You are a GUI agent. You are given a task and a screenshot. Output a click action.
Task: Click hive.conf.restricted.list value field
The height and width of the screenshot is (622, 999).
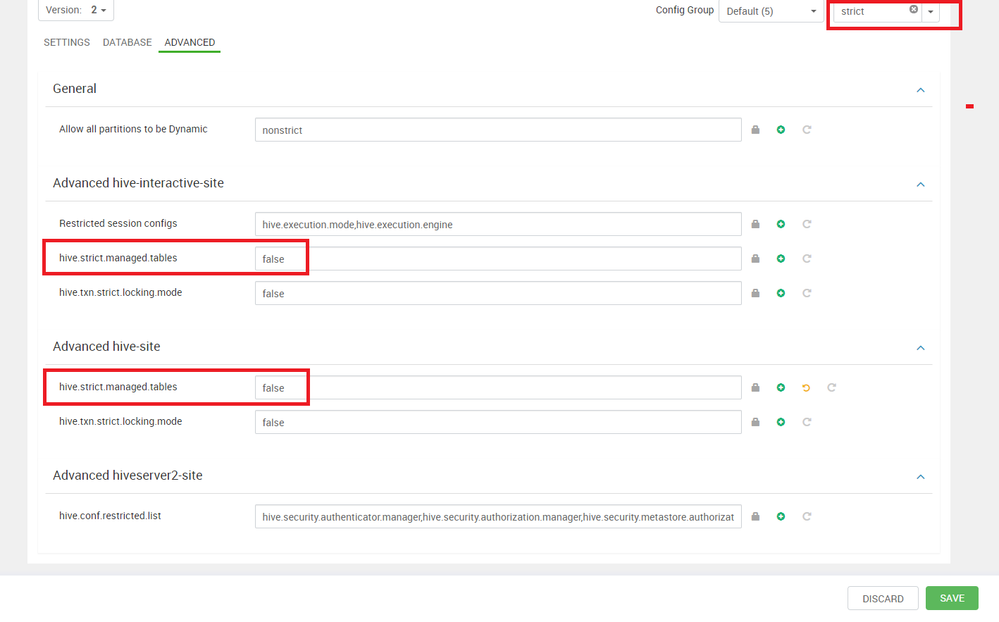pyautogui.click(x=498, y=516)
